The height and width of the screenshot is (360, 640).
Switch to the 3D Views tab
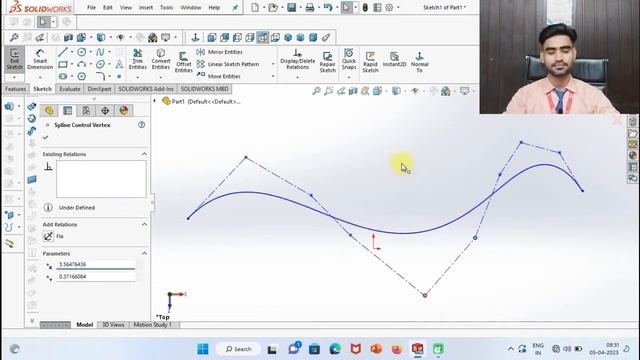pos(113,325)
